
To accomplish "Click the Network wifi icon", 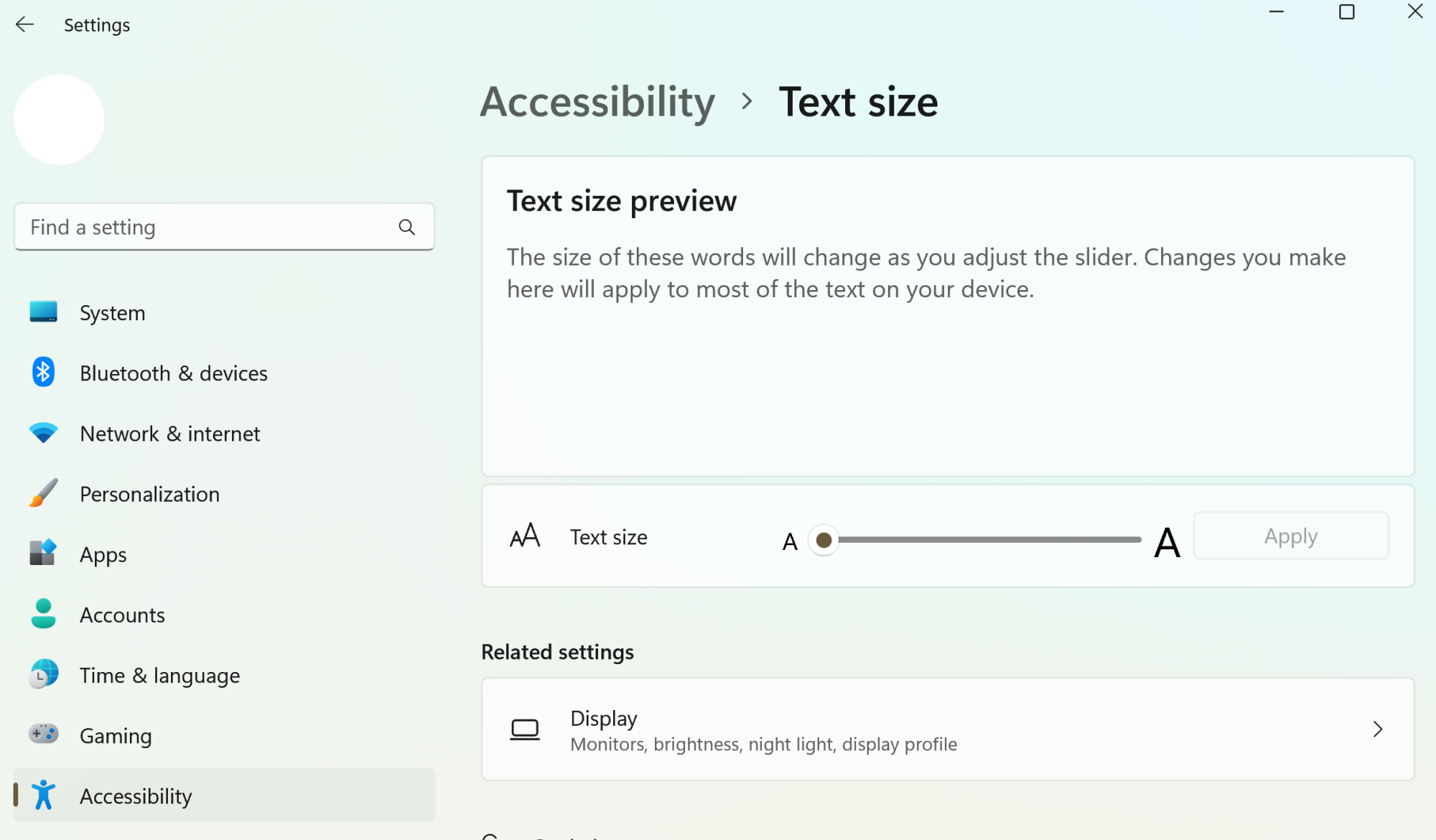I will click(x=43, y=433).
